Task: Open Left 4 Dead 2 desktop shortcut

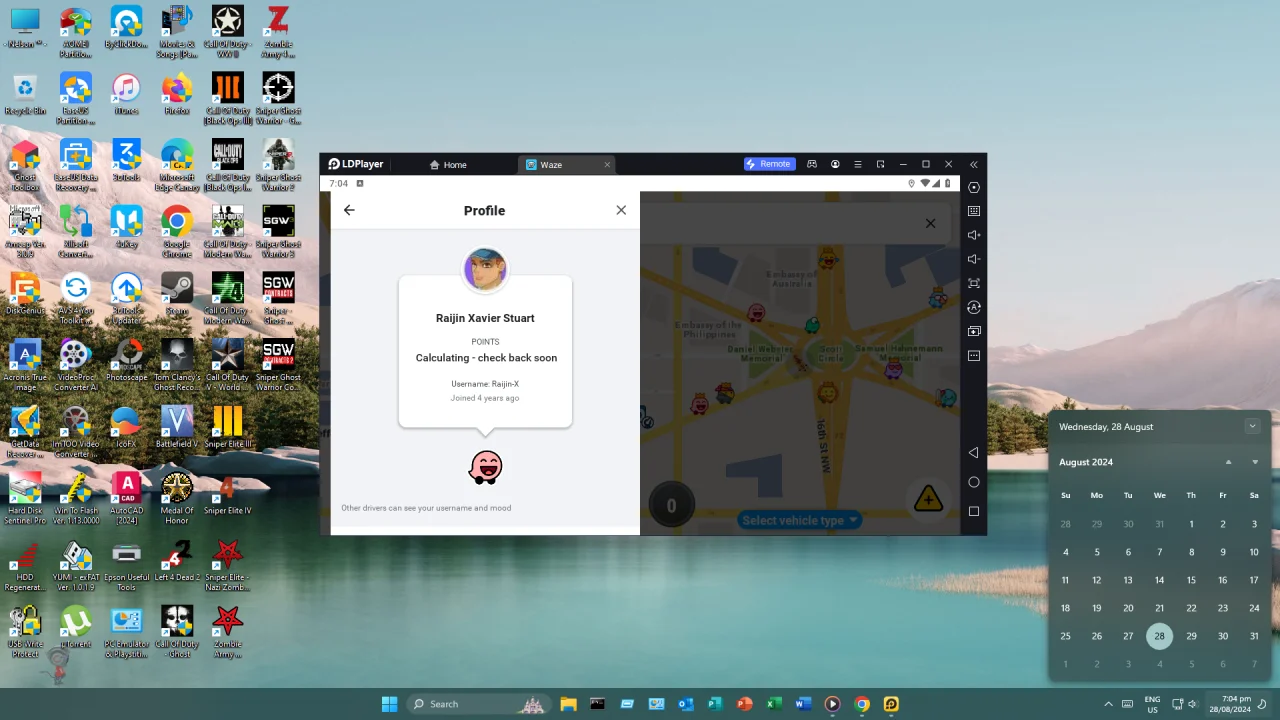Action: (x=177, y=560)
